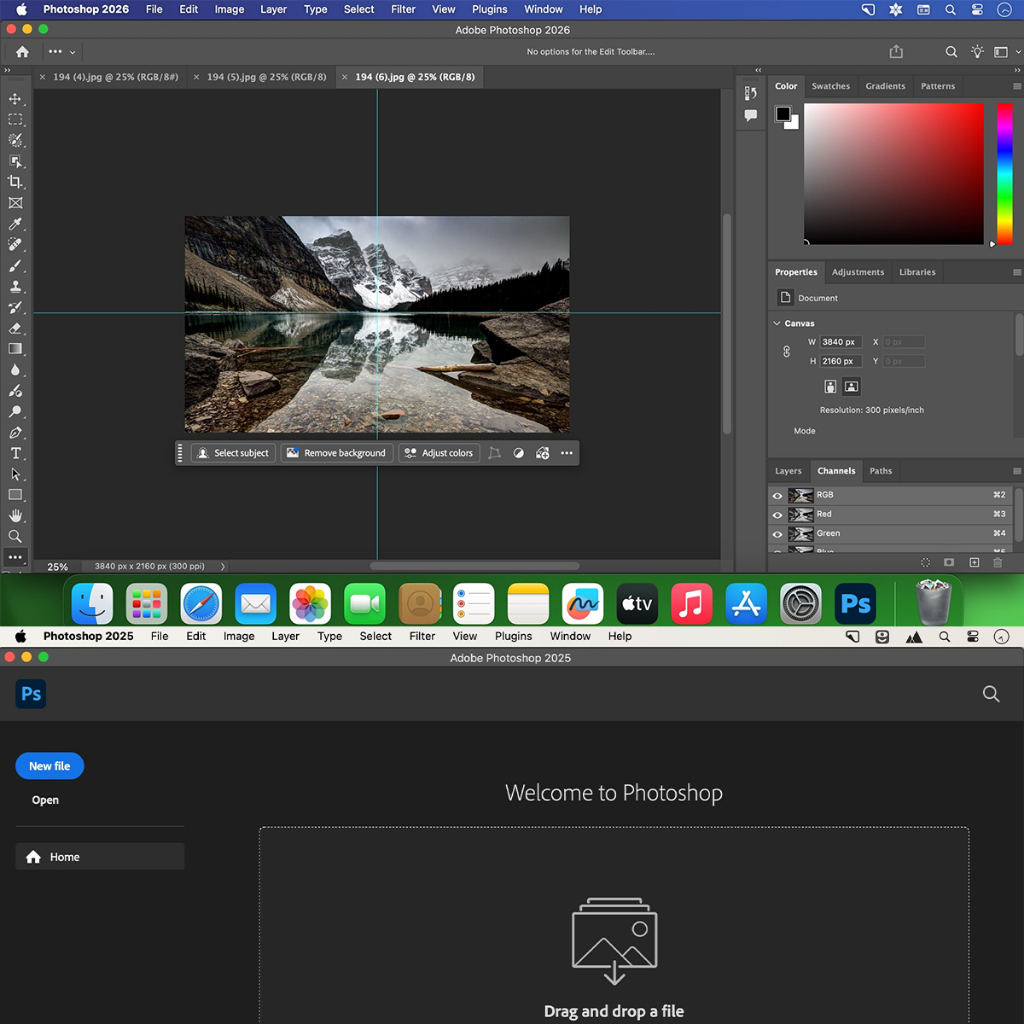Click New file in Photoshop 2025
Viewport: 1024px width, 1024px height.
(50, 766)
